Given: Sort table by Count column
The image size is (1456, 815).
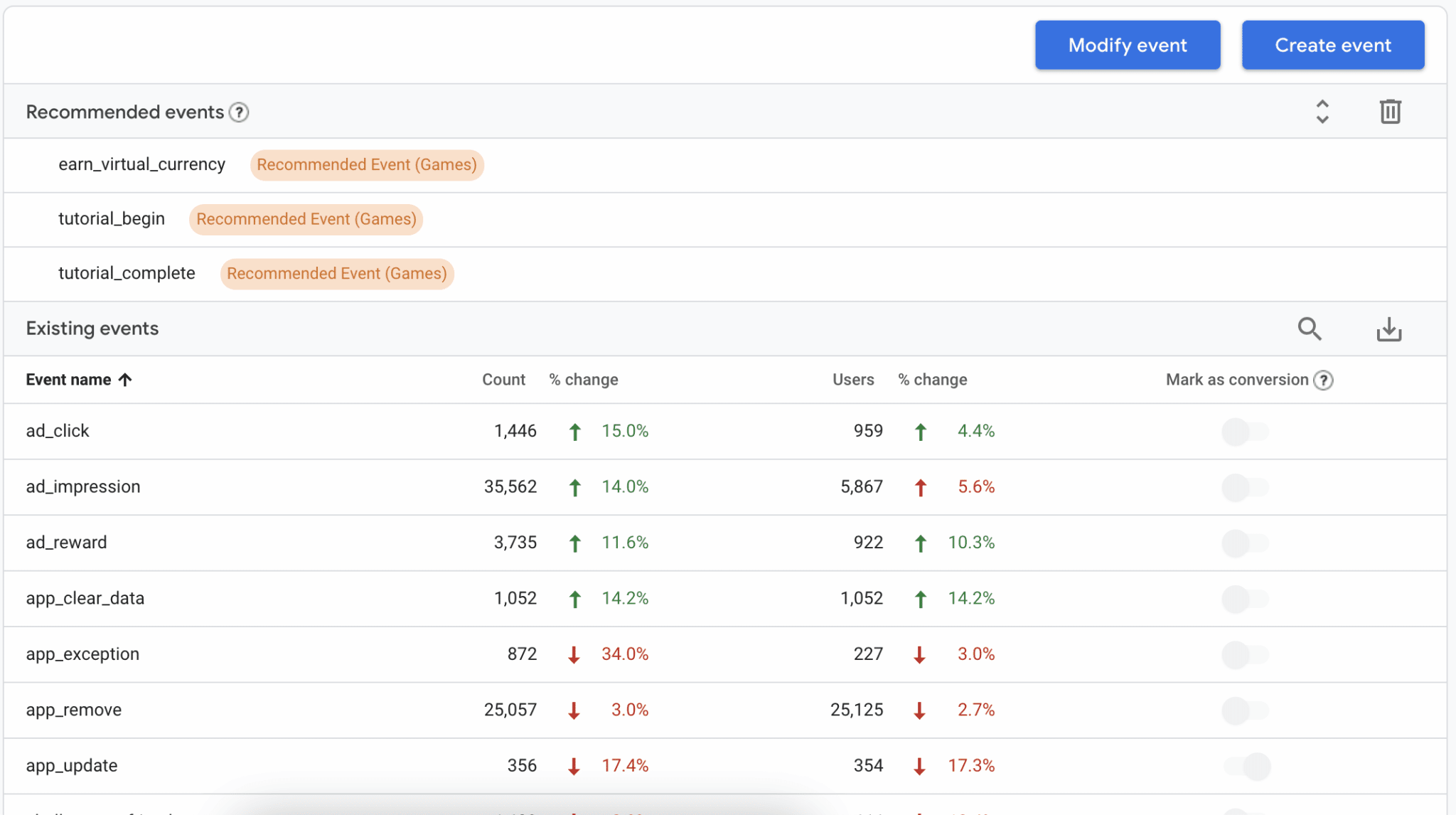Looking at the screenshot, I should (503, 380).
